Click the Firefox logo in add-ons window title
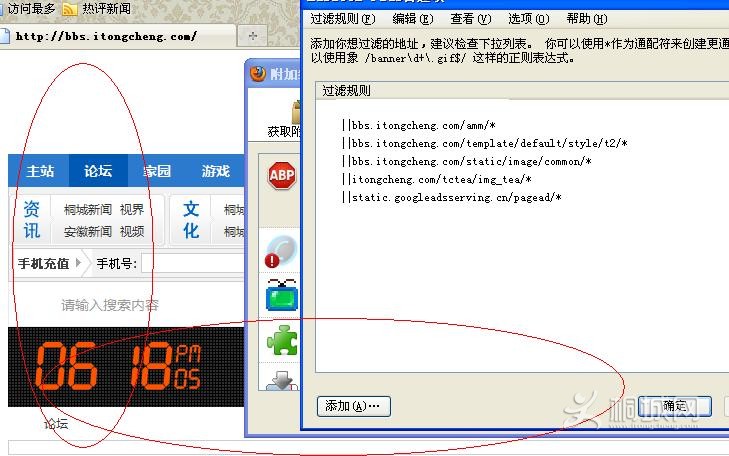 pyautogui.click(x=258, y=74)
